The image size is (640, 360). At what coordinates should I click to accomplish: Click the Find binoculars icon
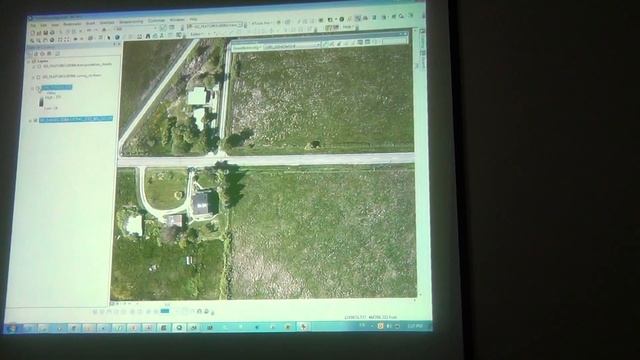pyautogui.click(x=148, y=36)
